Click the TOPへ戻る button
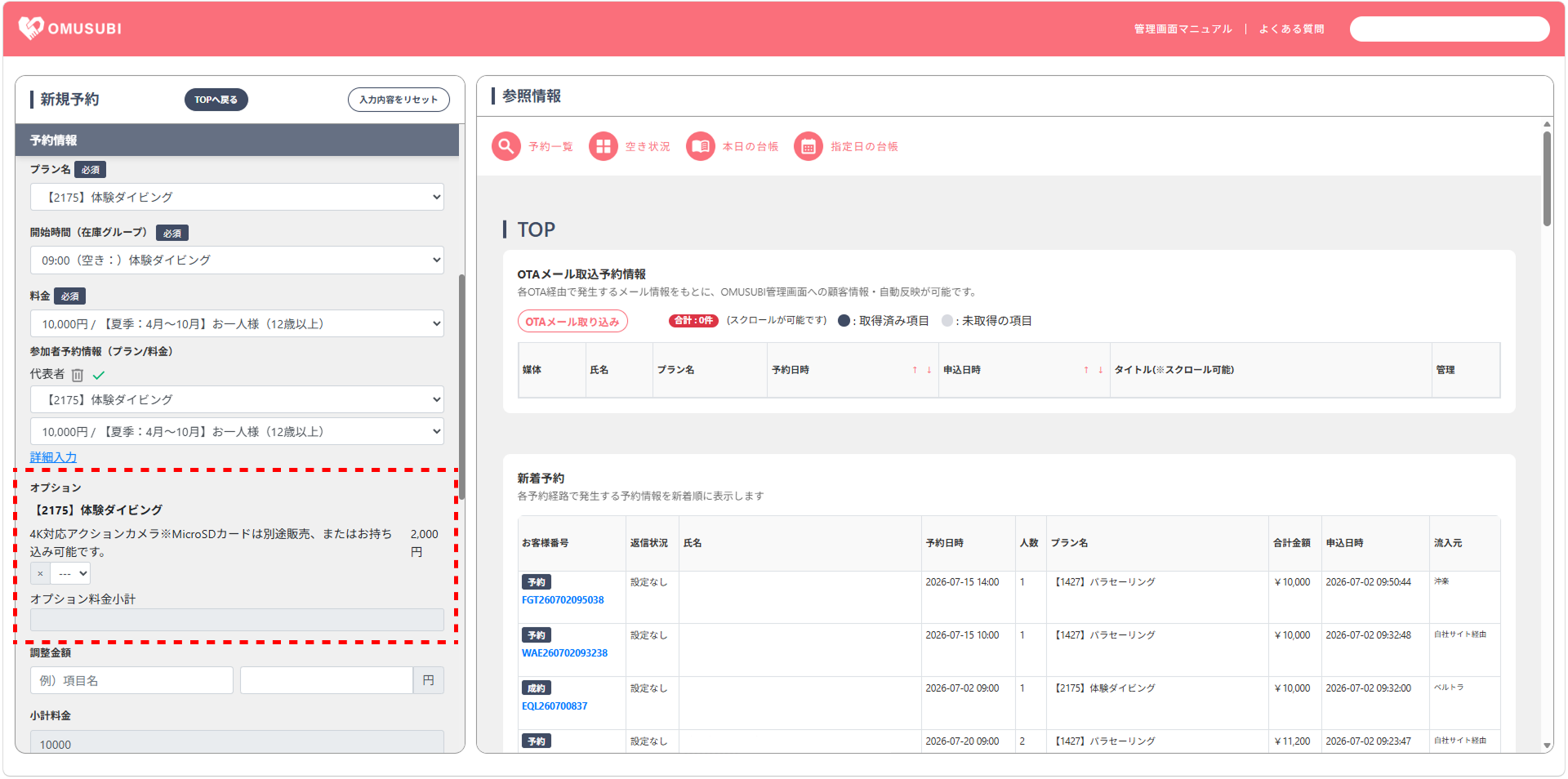 216,100
